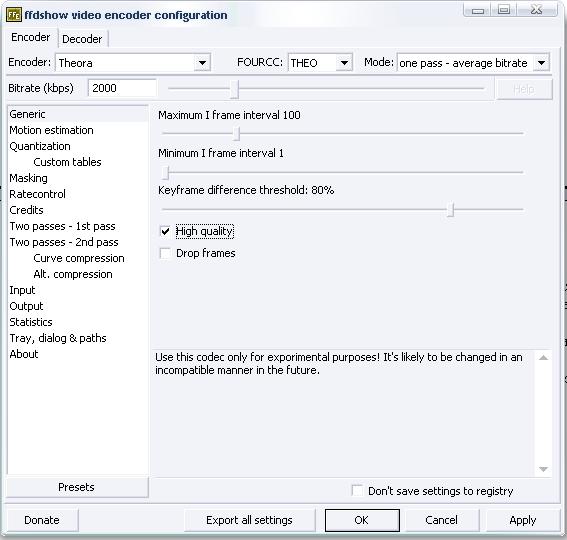Select Output in the settings list

click(x=26, y=306)
